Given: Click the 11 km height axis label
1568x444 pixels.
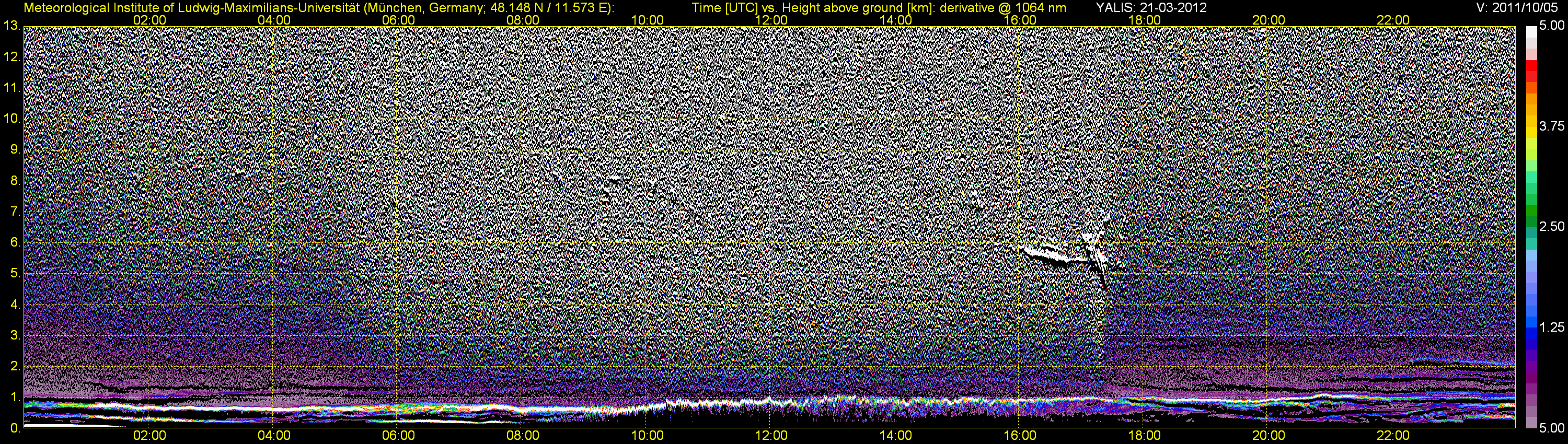Looking at the screenshot, I should pyautogui.click(x=11, y=88).
